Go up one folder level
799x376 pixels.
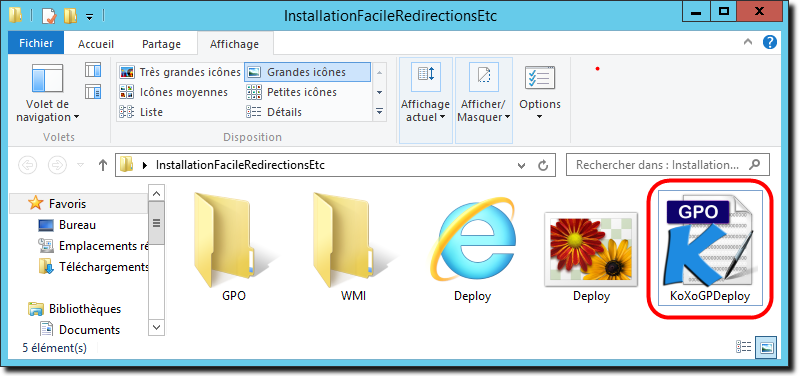pyautogui.click(x=103, y=165)
